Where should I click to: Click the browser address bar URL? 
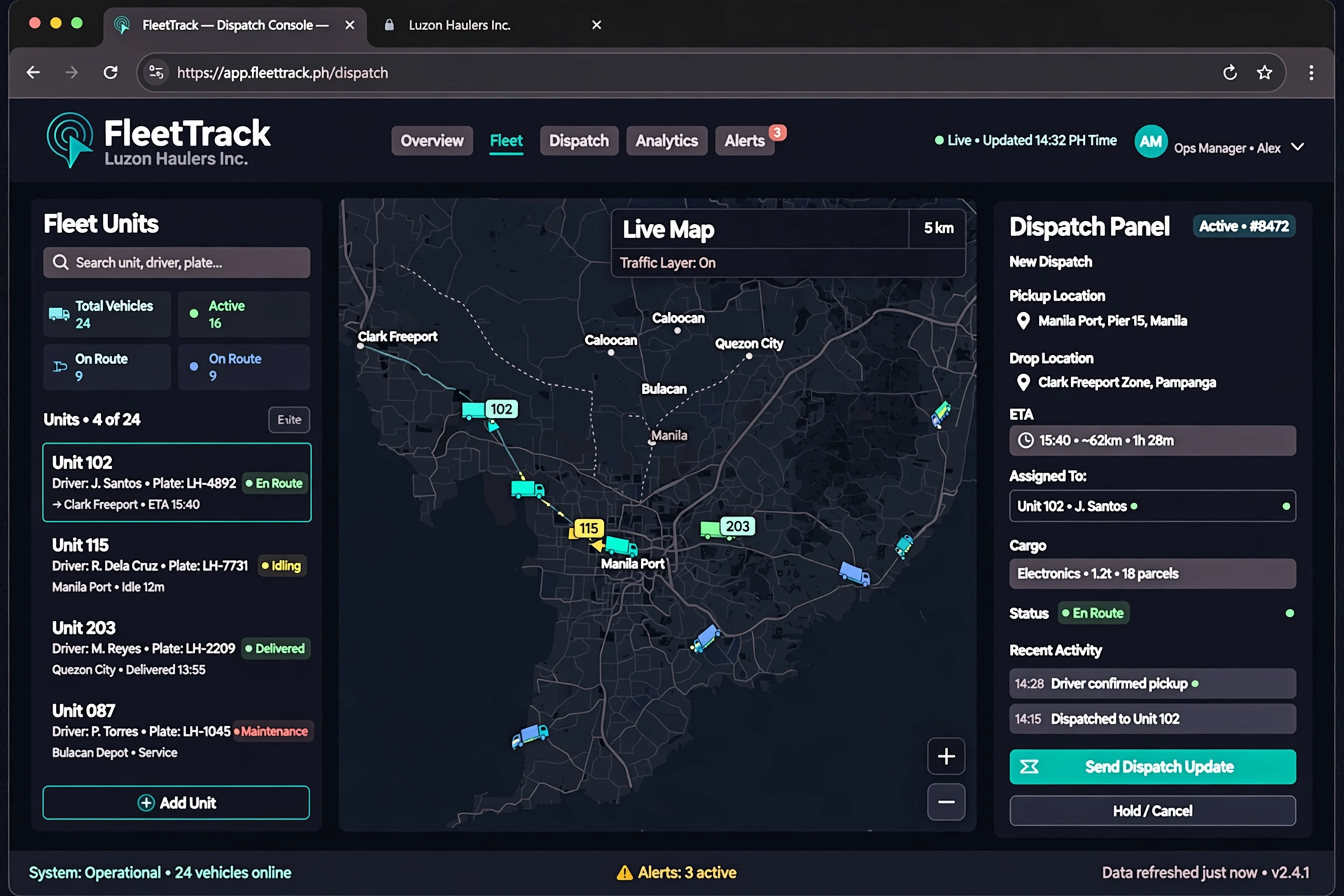point(282,73)
